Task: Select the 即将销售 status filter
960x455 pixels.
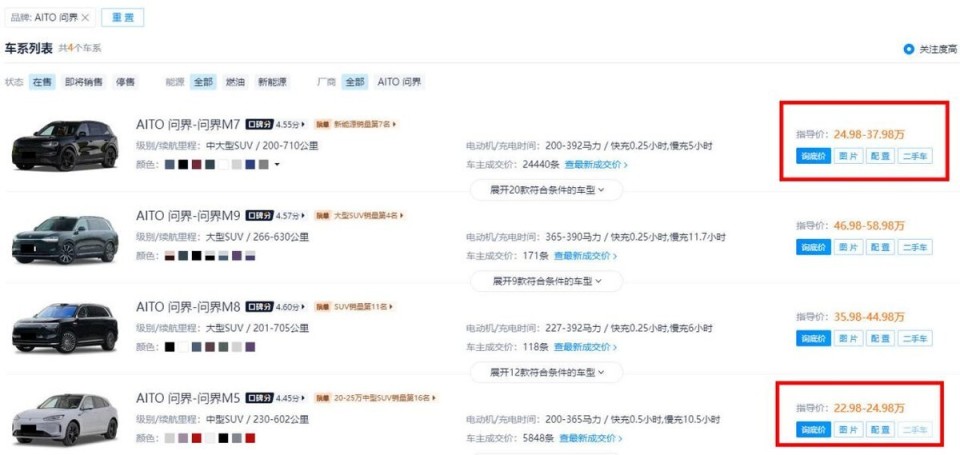Action: point(84,81)
